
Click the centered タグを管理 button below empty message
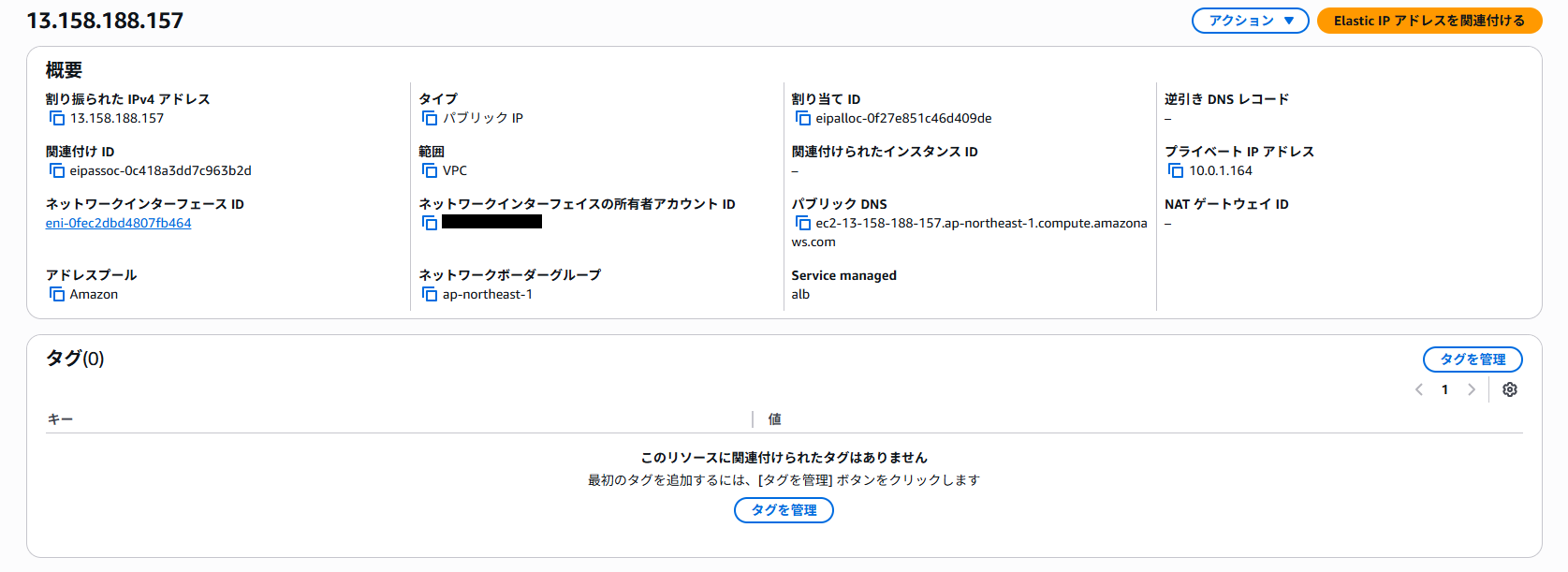[784, 510]
